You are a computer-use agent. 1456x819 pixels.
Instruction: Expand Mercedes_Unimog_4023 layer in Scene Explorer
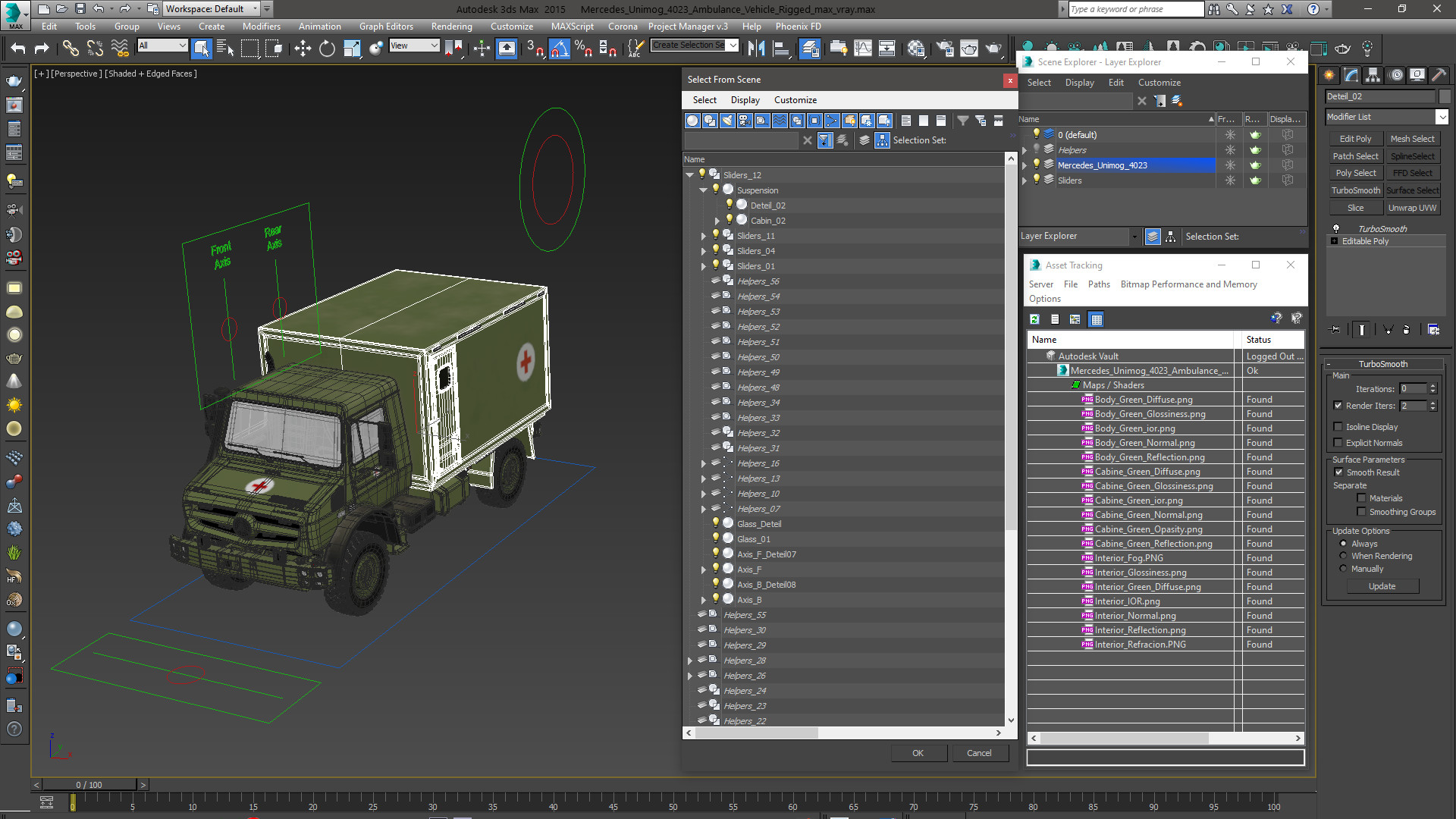coord(1025,165)
